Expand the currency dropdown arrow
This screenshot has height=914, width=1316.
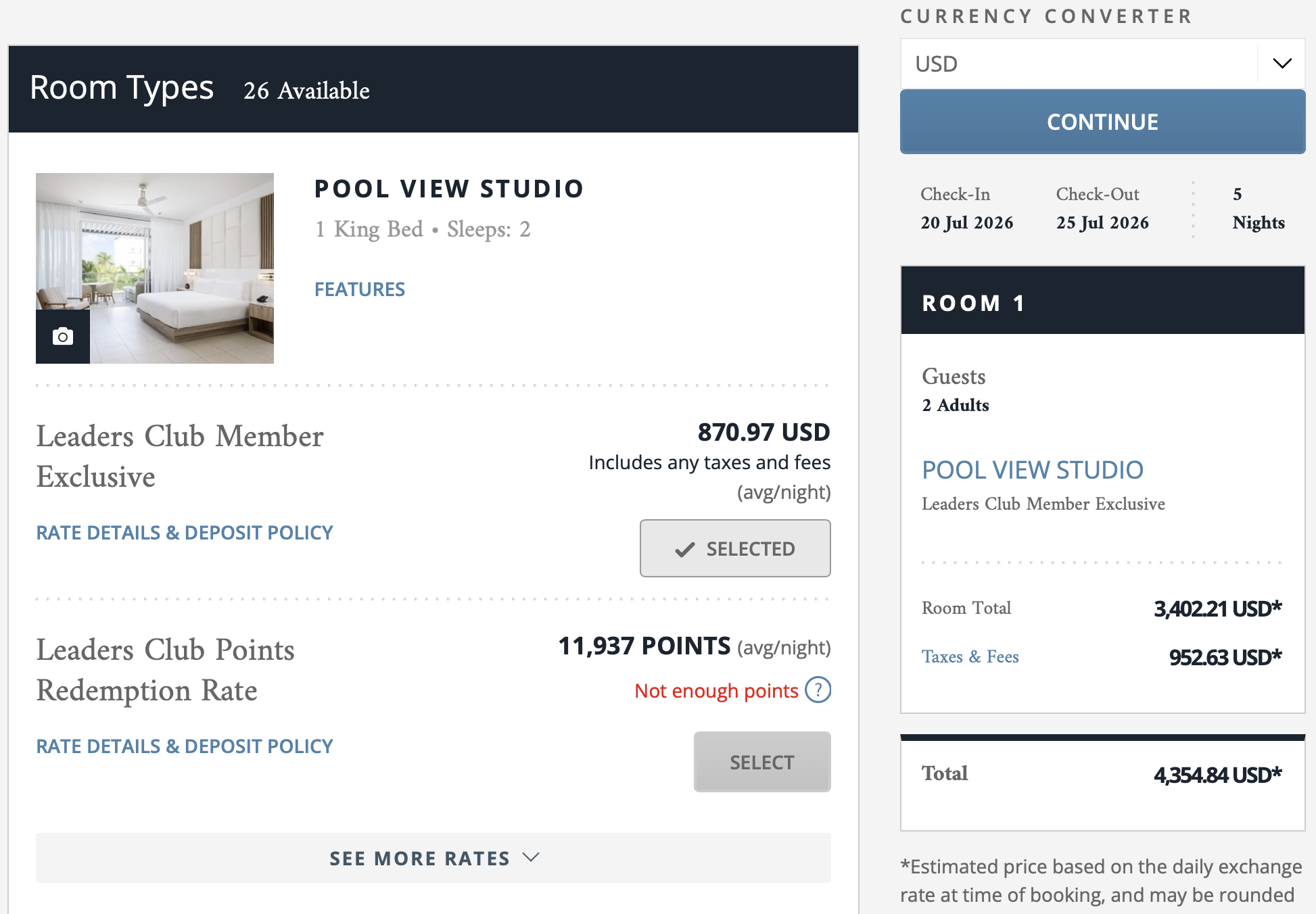click(x=1282, y=64)
